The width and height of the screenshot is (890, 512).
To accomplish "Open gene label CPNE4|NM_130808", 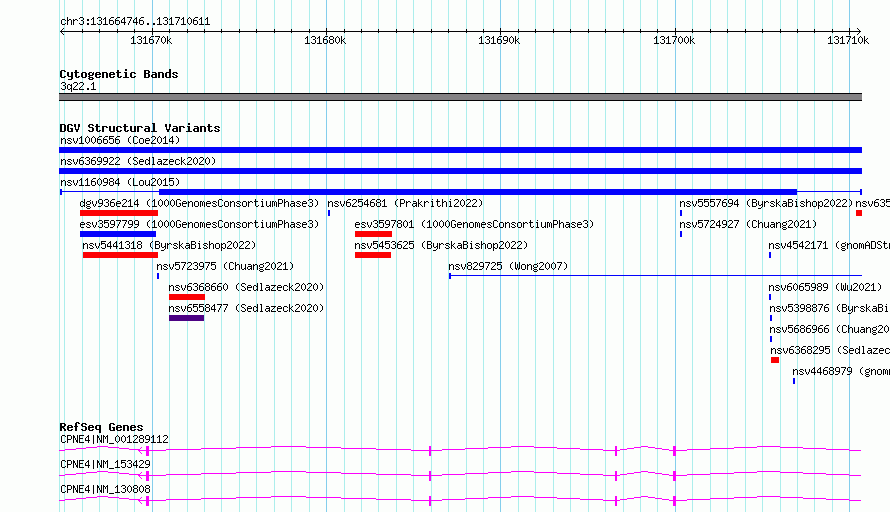I will click(105, 489).
